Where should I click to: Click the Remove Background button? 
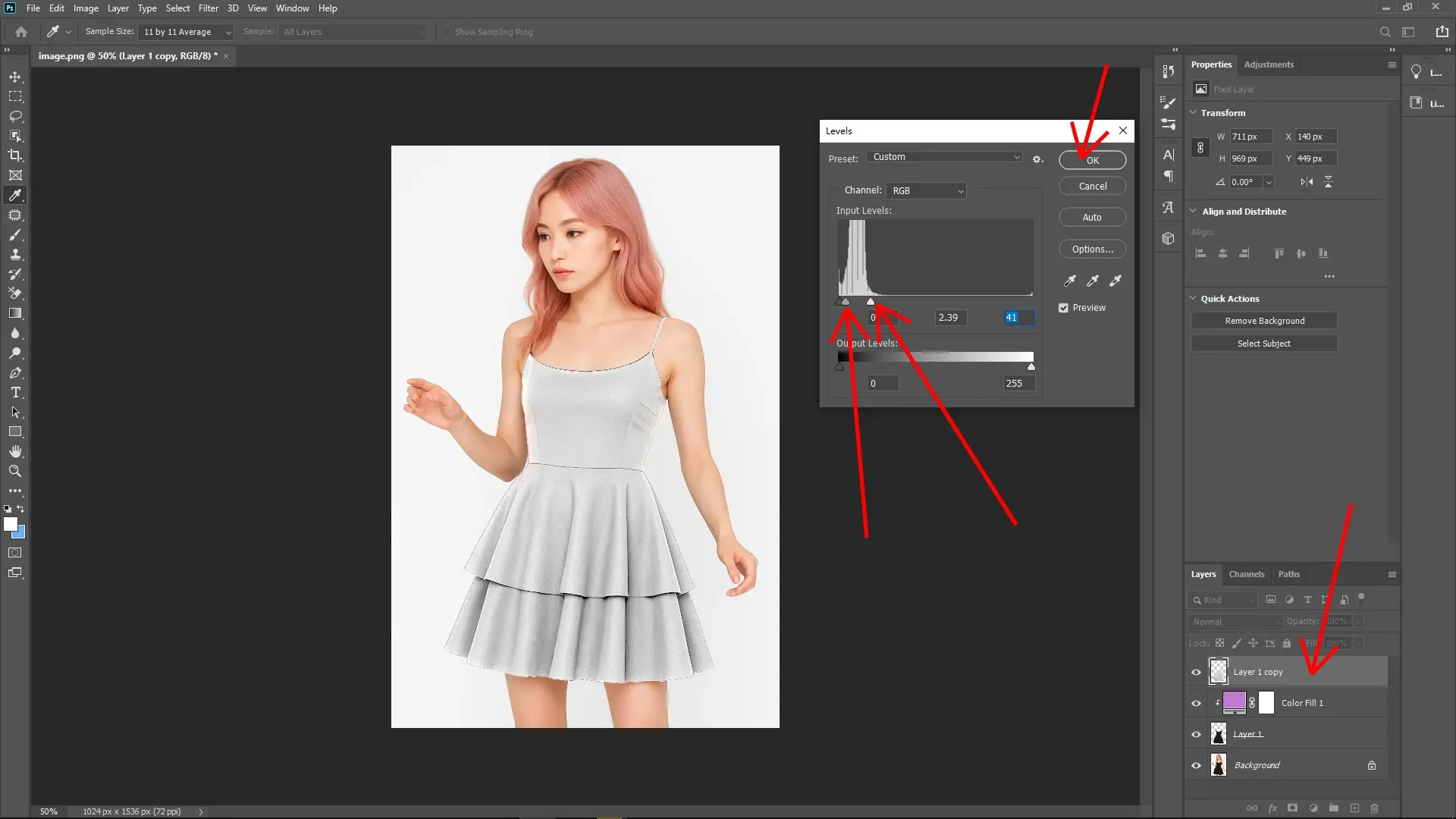1263,320
